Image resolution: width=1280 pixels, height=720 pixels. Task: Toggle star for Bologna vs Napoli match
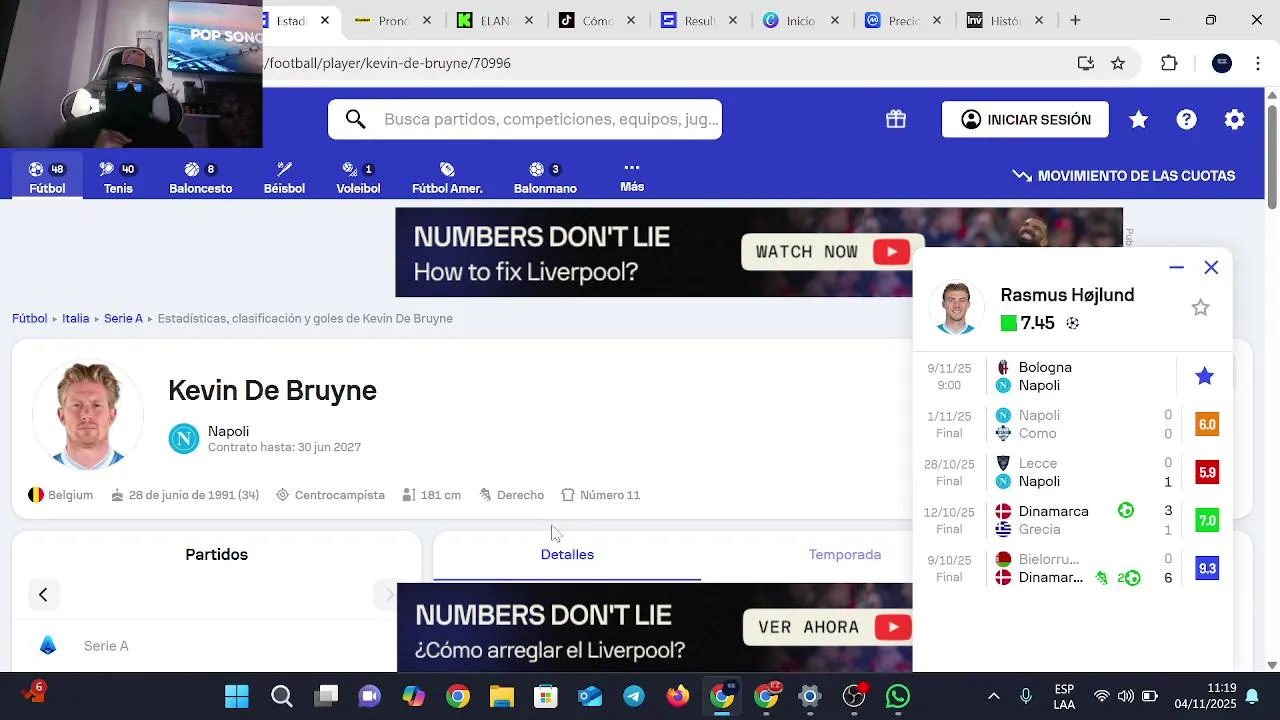click(1204, 376)
